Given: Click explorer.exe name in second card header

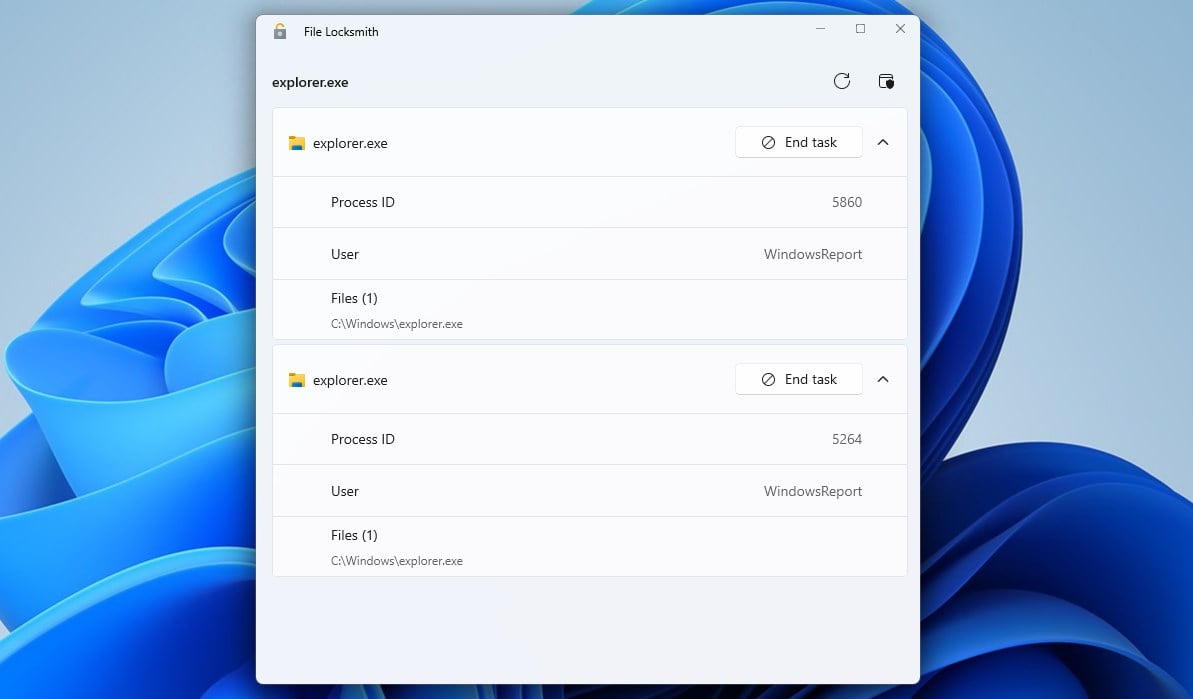Looking at the screenshot, I should coord(350,380).
